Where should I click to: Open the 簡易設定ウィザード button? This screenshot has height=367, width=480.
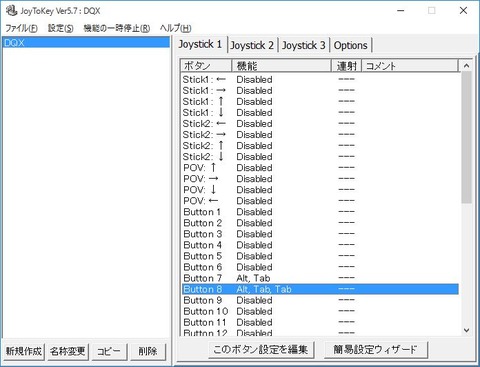pyautogui.click(x=376, y=349)
